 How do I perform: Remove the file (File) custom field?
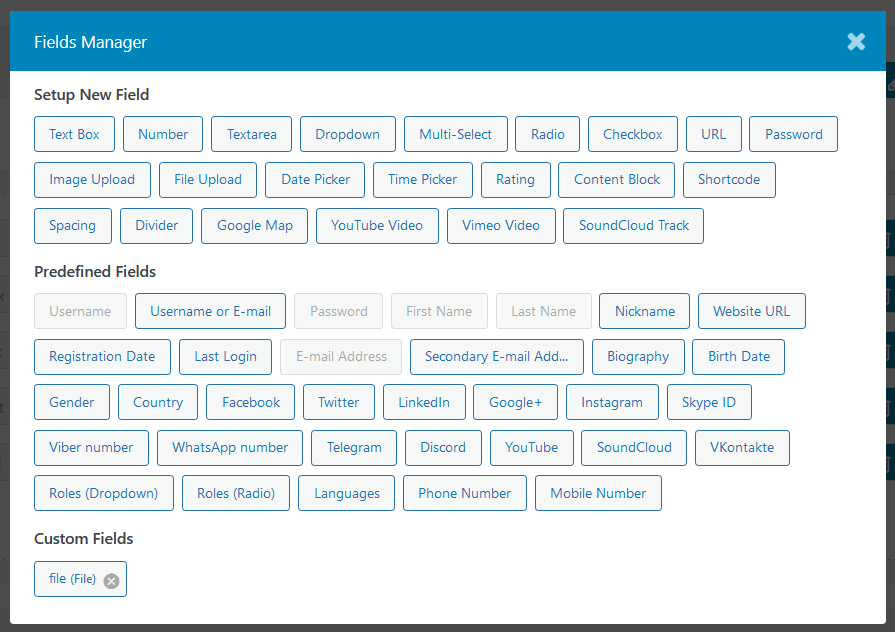(x=111, y=581)
